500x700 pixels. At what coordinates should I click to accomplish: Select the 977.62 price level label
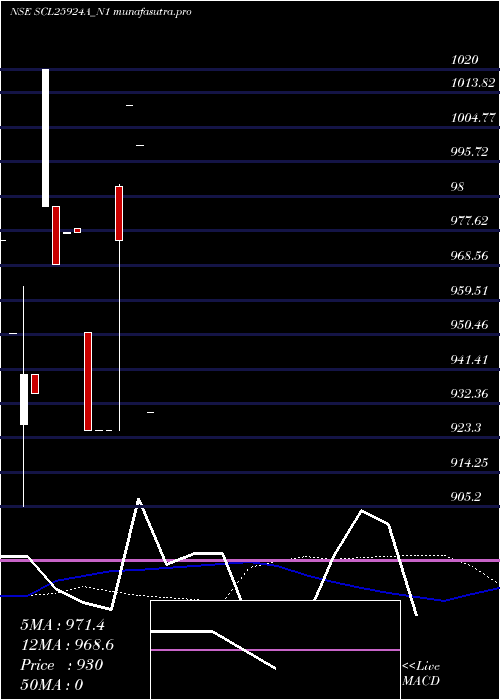point(469,221)
